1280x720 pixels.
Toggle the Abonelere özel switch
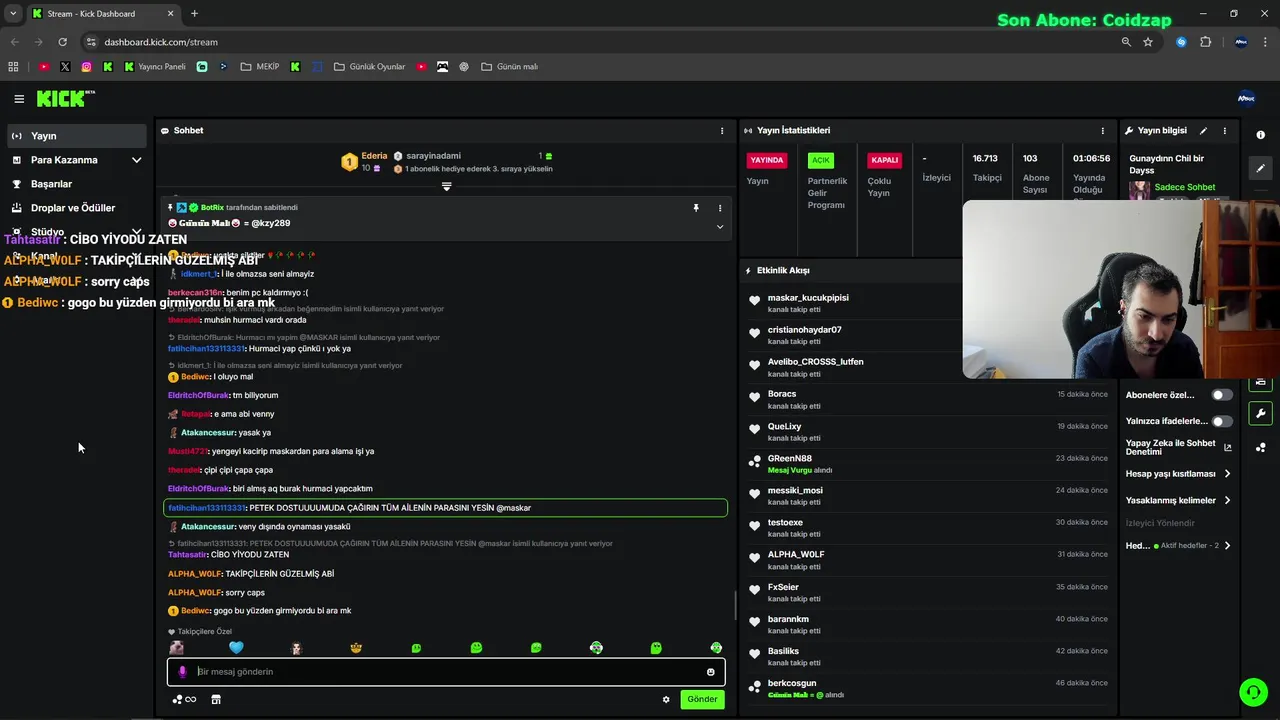tap(1222, 395)
